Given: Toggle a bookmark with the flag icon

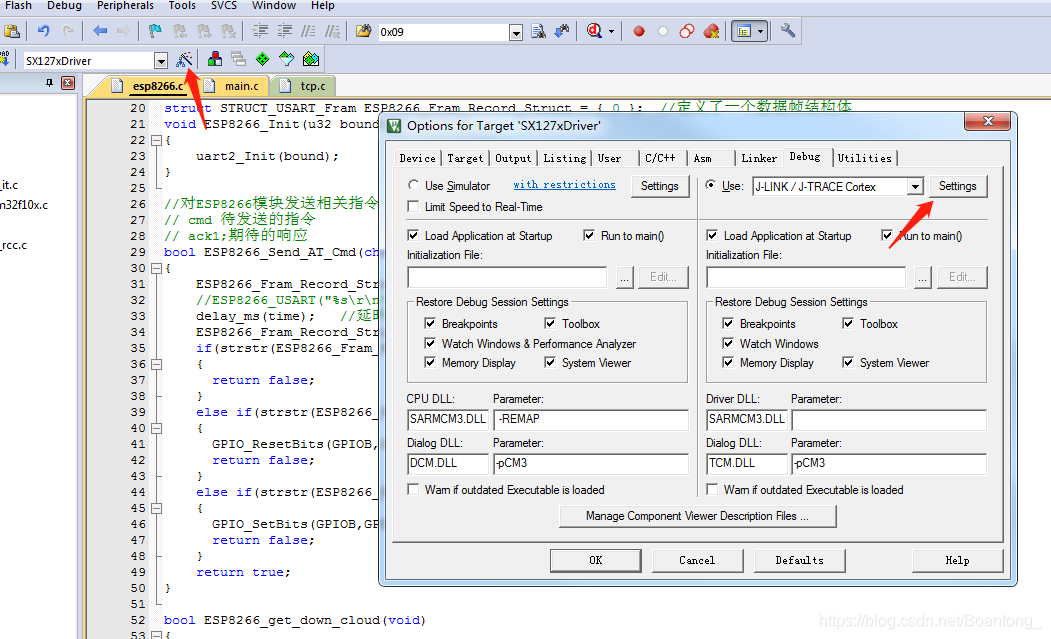Looking at the screenshot, I should 155,31.
